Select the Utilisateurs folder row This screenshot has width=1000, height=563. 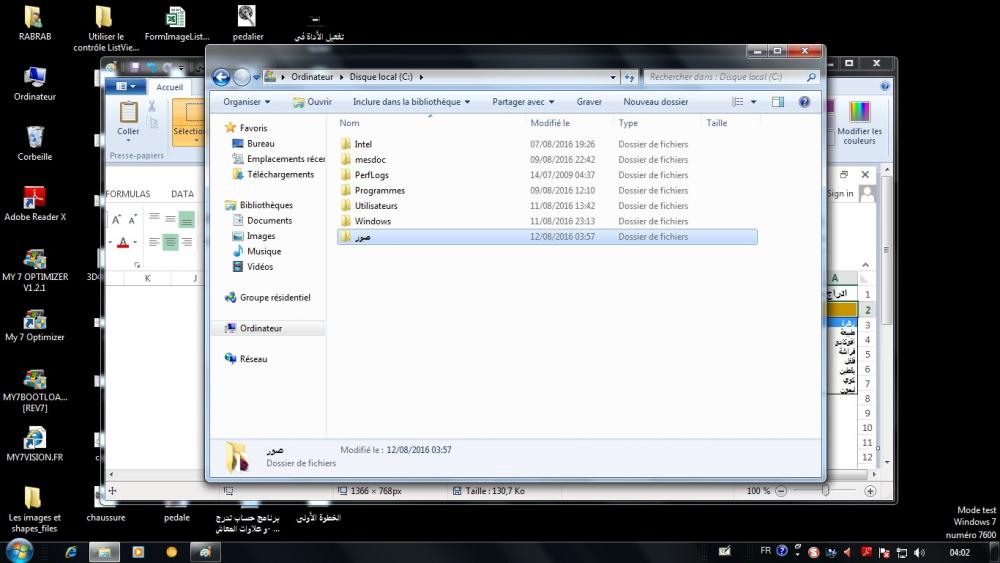pyautogui.click(x=547, y=205)
